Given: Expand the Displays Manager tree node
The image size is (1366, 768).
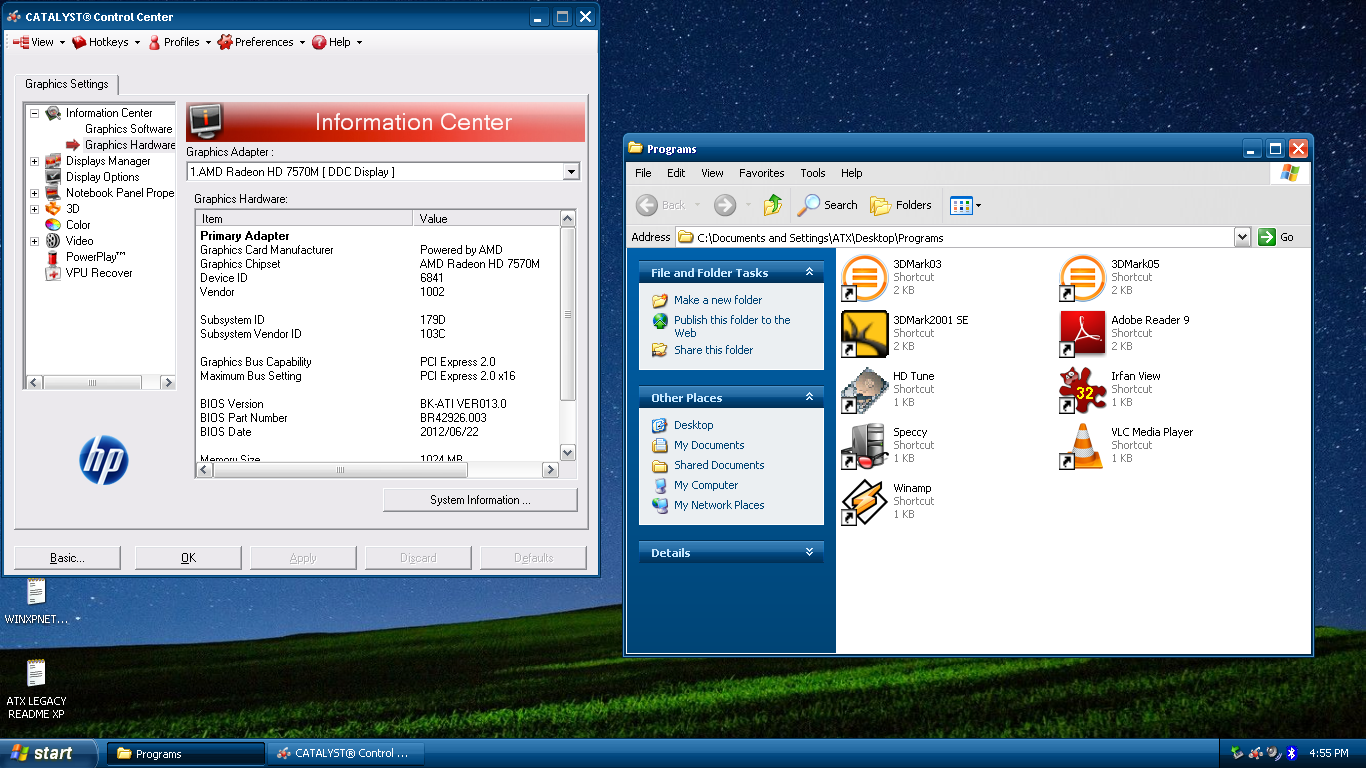Looking at the screenshot, I should 34,161.
